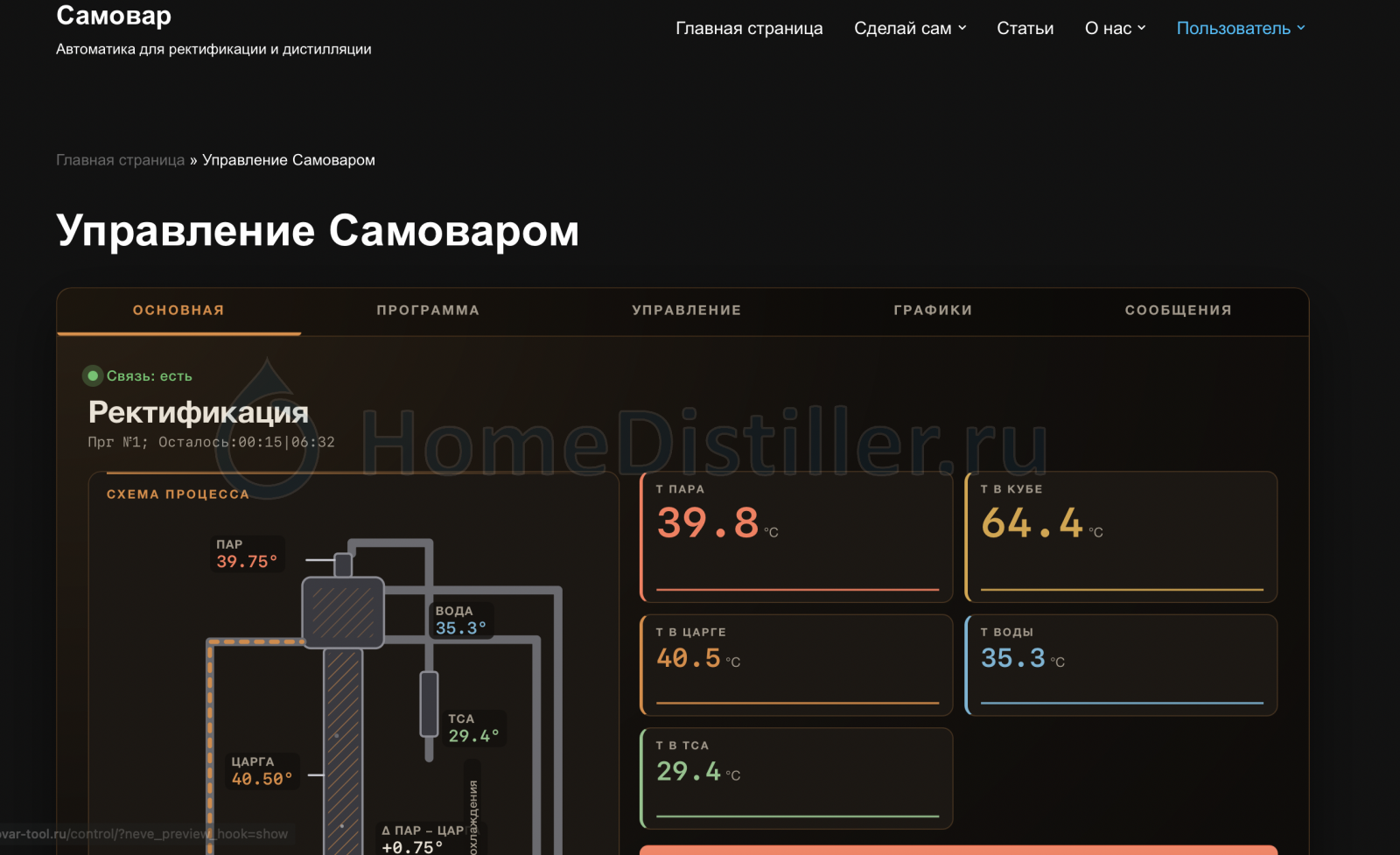Click the ВОДА 35.3° sensor label
This screenshot has height=855, width=1400.
tap(461, 620)
